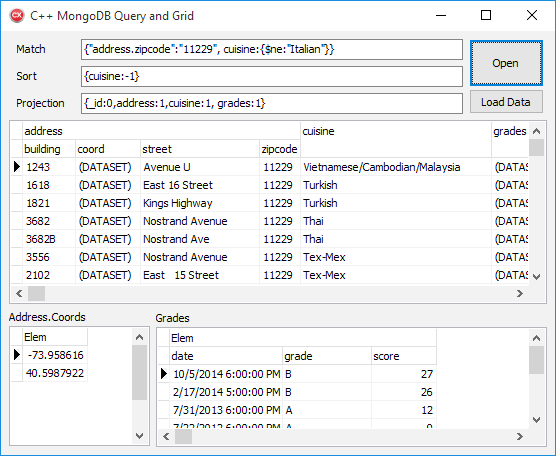Select date cell 10/5/2014 6:00:00 PM
Screen dimensions: 556x456
pyautogui.click(x=226, y=374)
